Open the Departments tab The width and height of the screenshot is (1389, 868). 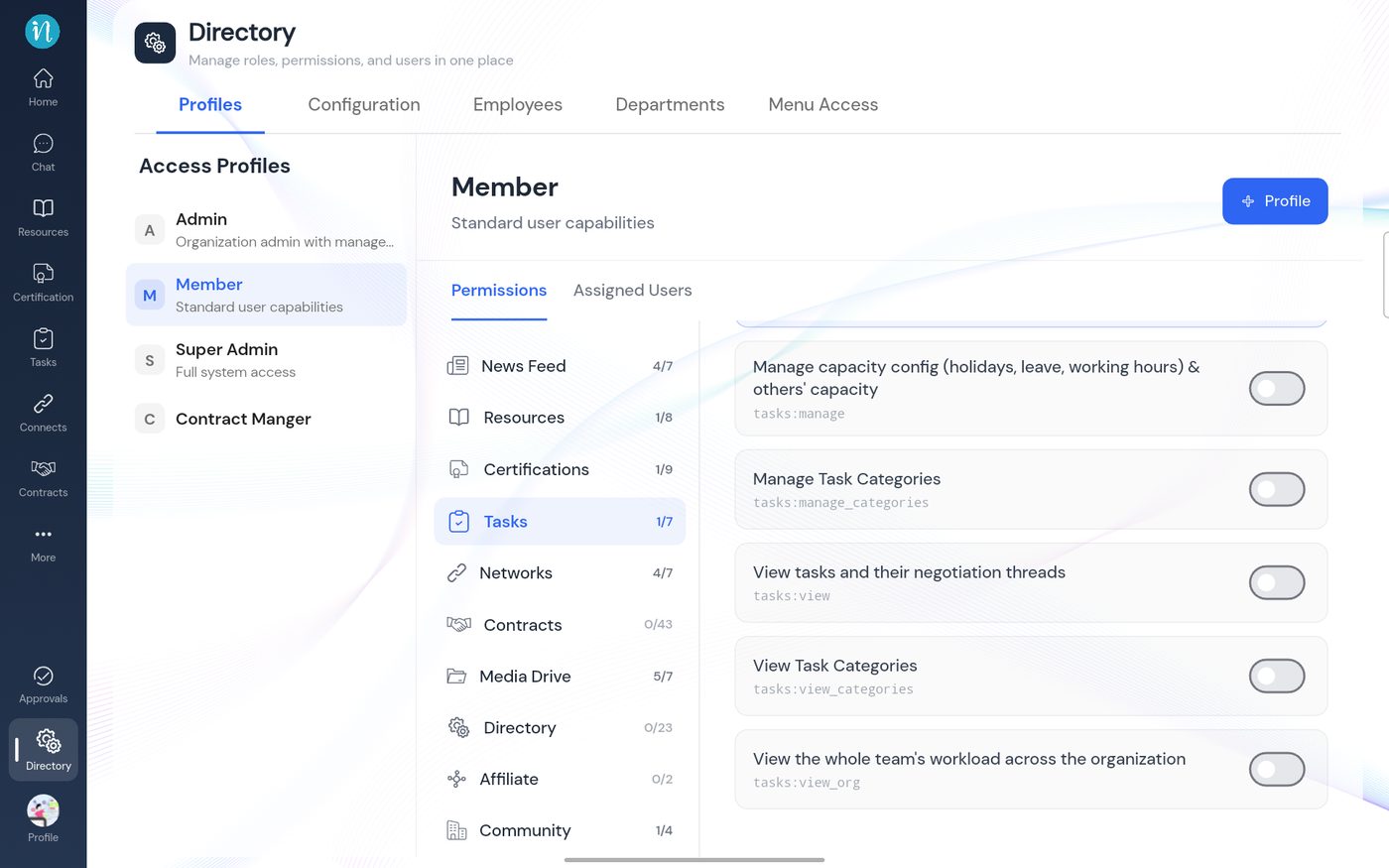tap(670, 104)
